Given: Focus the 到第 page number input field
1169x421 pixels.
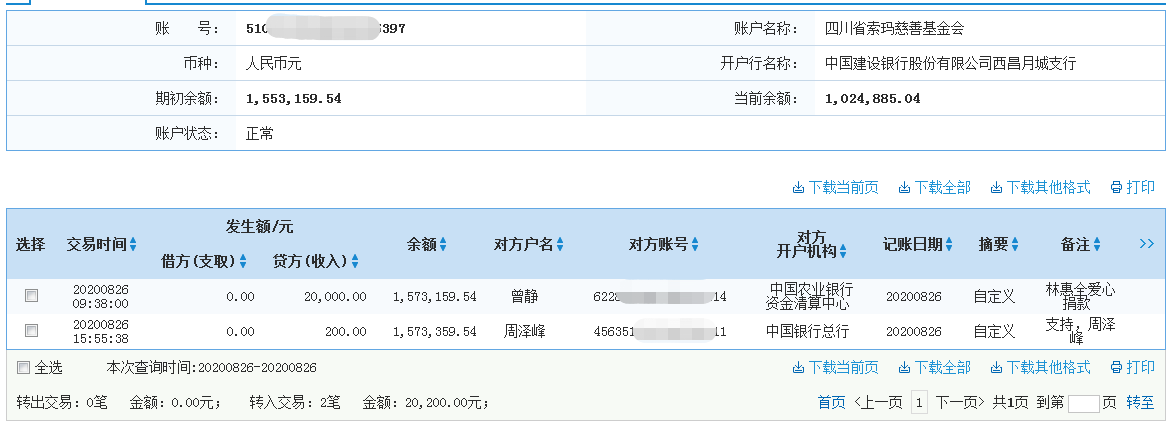Looking at the screenshot, I should point(1083,404).
